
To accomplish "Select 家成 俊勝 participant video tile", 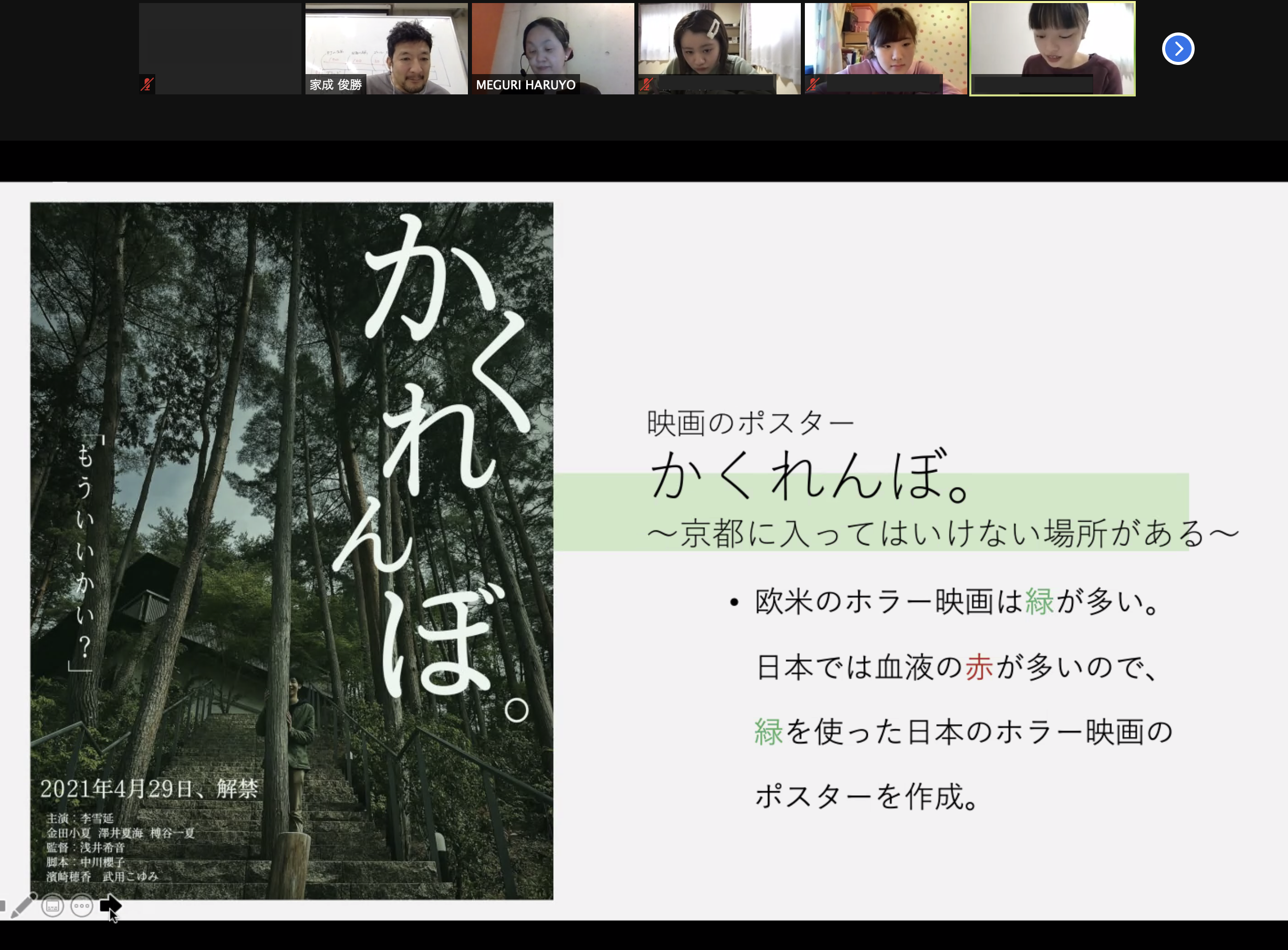I will 386,49.
